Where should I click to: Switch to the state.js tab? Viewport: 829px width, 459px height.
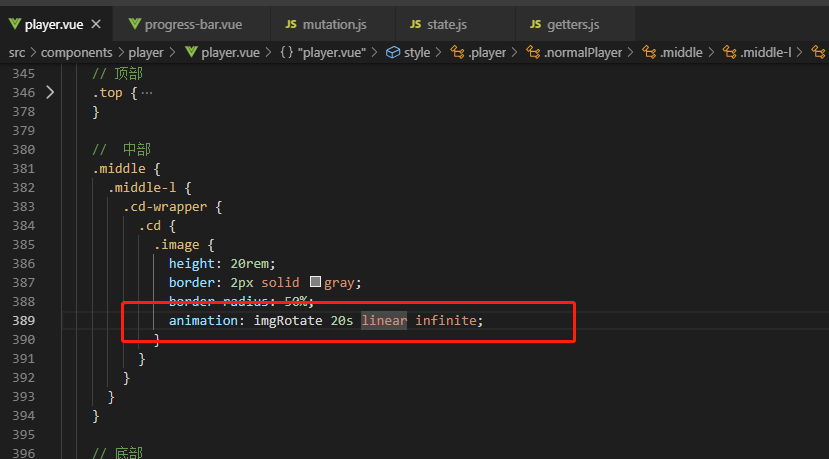[x=455, y=24]
